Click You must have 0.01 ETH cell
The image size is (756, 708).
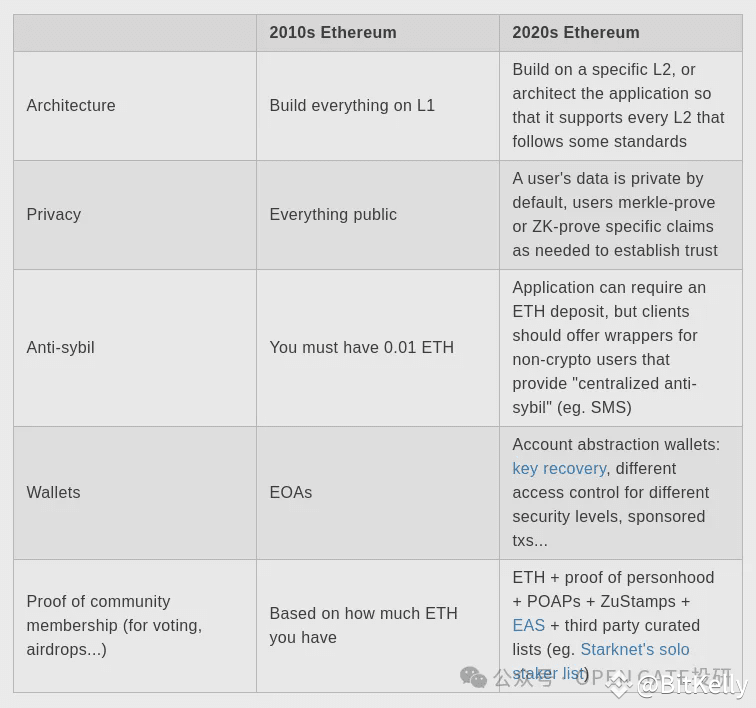pos(378,348)
